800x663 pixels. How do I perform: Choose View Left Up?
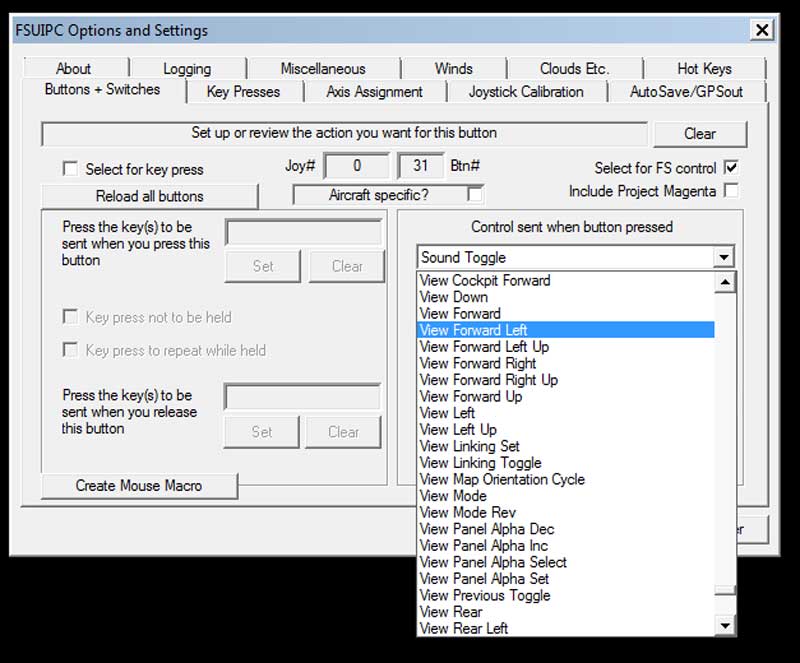(x=566, y=429)
